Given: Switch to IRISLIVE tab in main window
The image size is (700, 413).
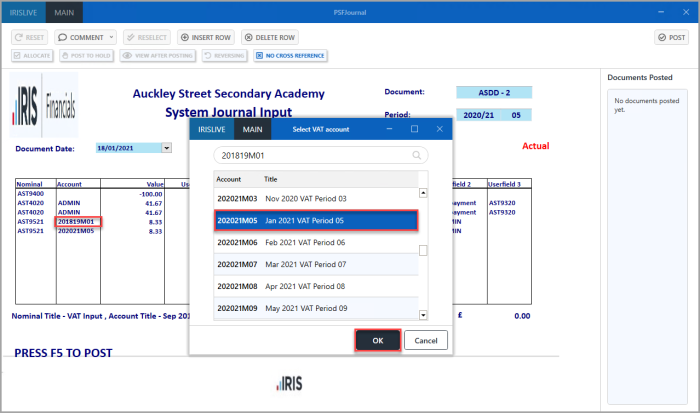Looking at the screenshot, I should 23,13.
